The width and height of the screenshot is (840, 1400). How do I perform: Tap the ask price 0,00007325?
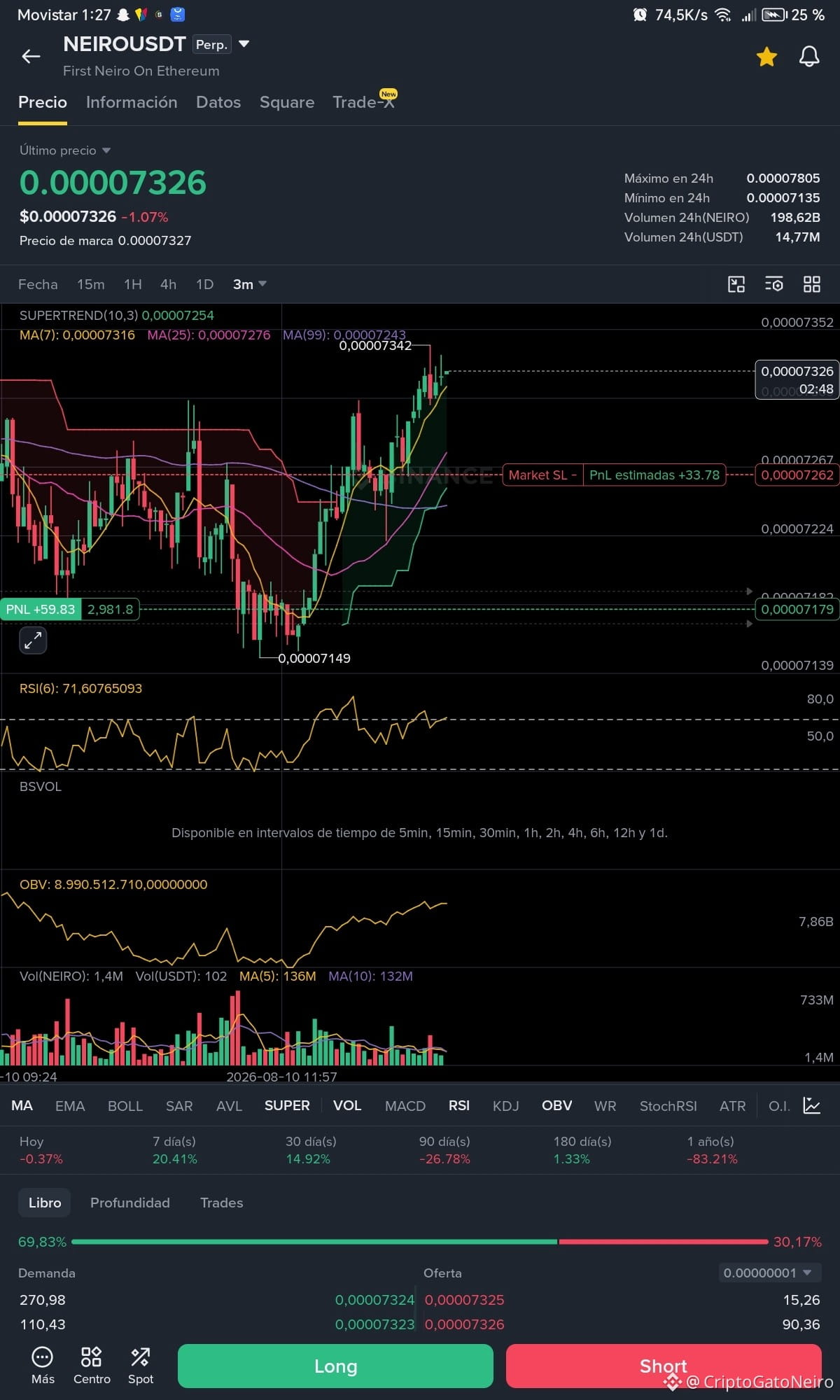click(464, 1300)
